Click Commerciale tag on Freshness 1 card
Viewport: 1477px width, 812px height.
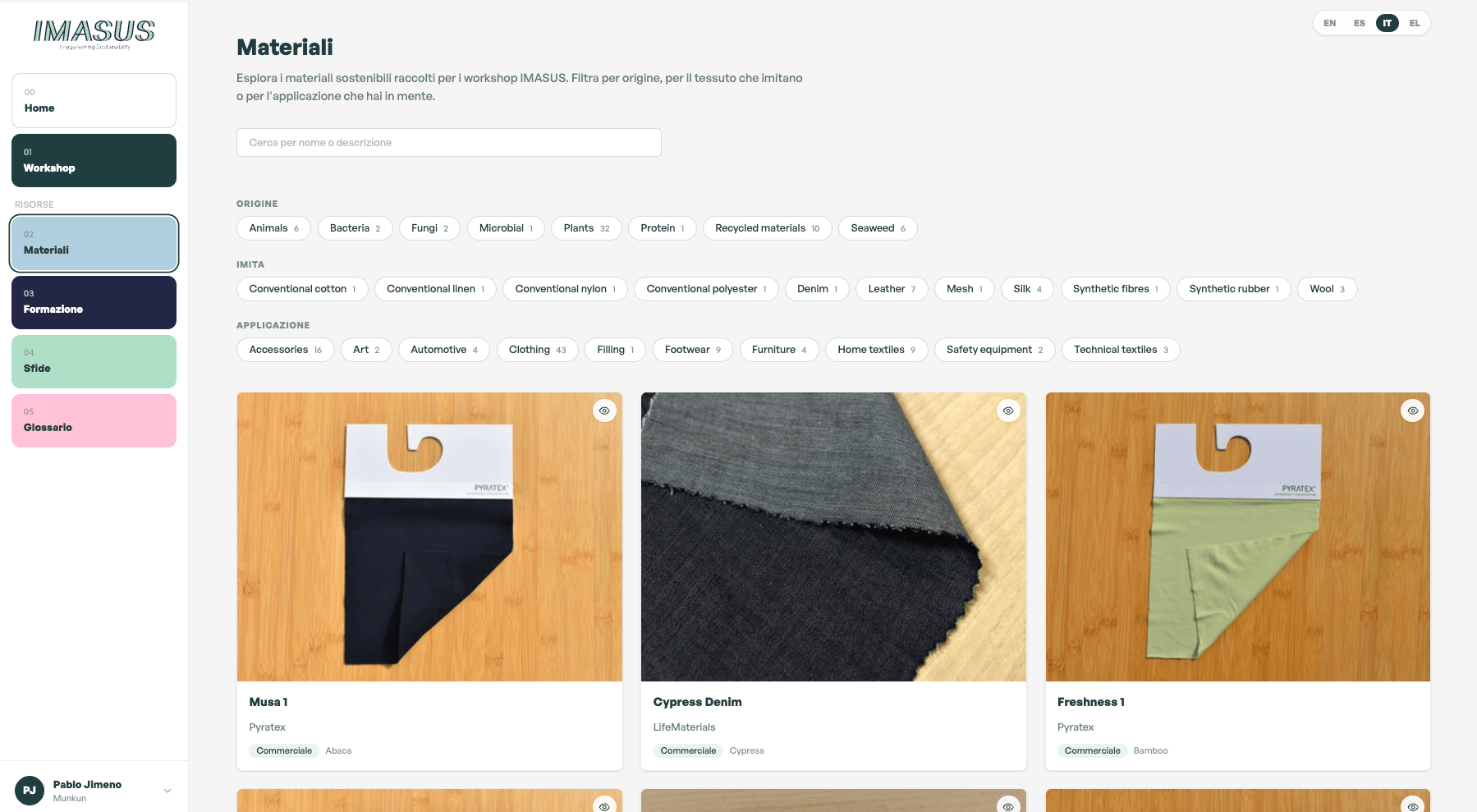tap(1092, 750)
